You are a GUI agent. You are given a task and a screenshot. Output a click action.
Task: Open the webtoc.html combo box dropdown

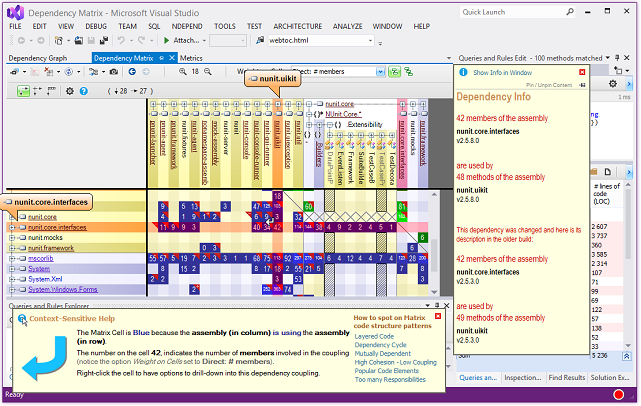370,40
